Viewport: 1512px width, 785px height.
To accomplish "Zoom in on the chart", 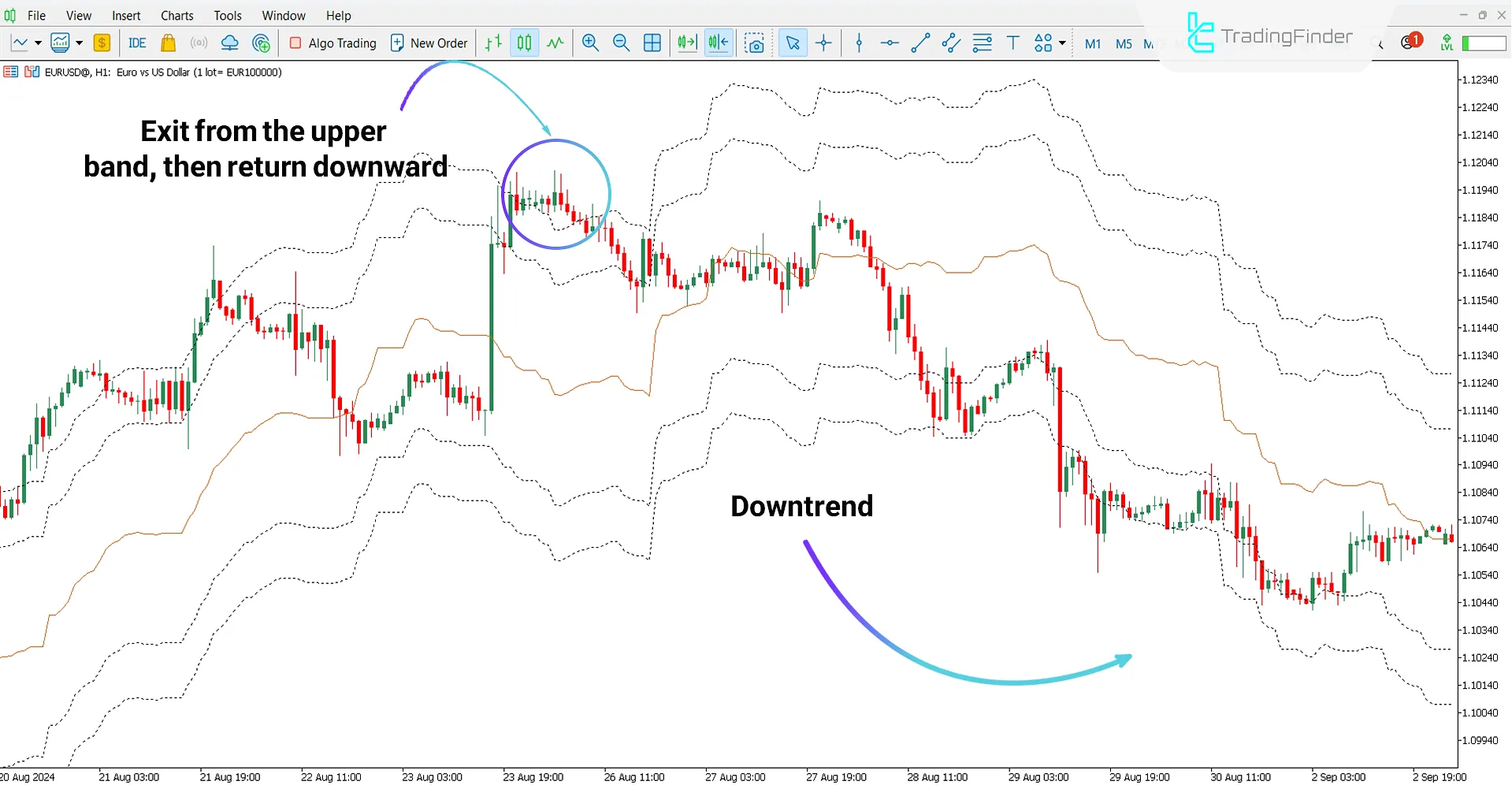I will (589, 43).
